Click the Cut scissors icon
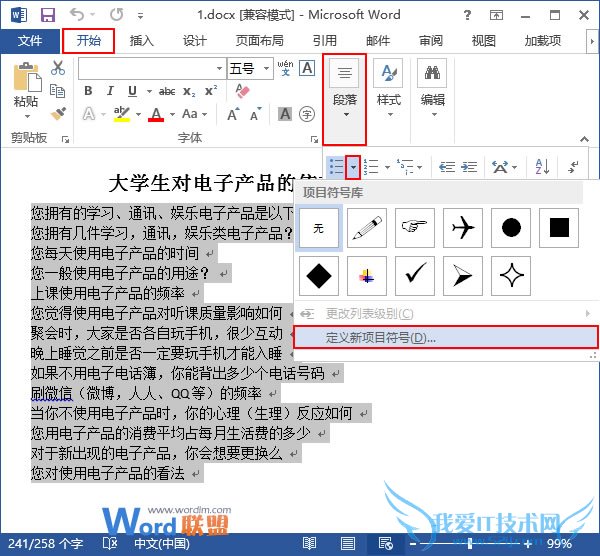The width and height of the screenshot is (600, 556). (x=58, y=67)
